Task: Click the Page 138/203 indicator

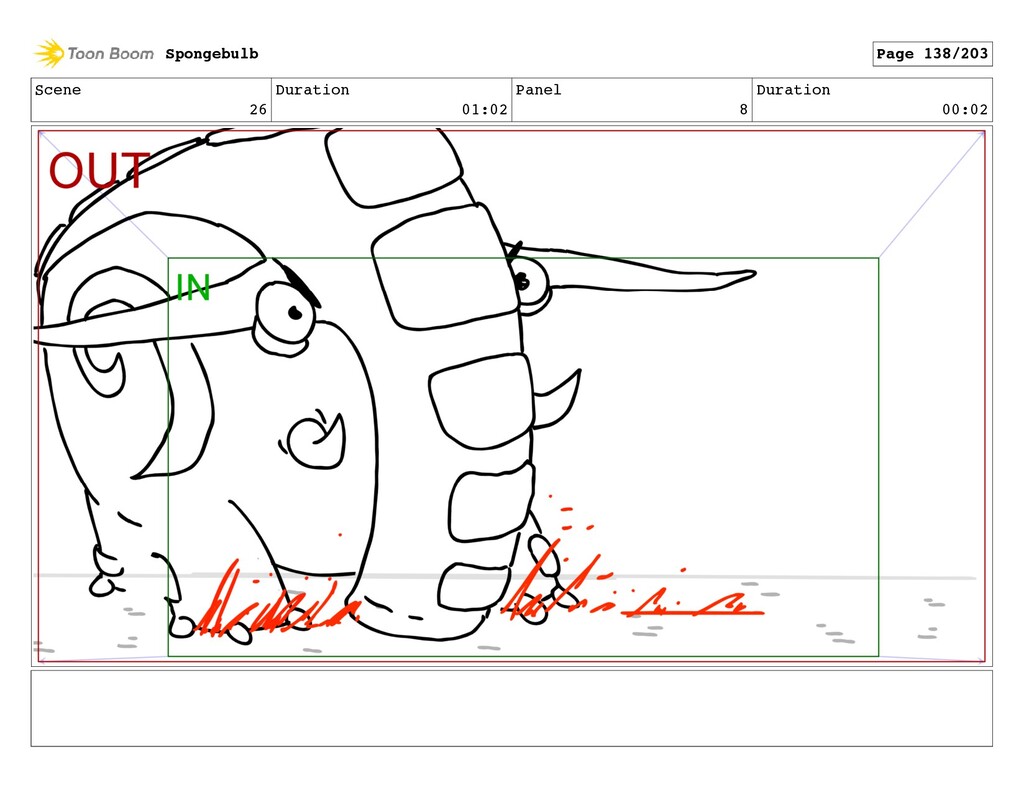Action: click(x=932, y=54)
